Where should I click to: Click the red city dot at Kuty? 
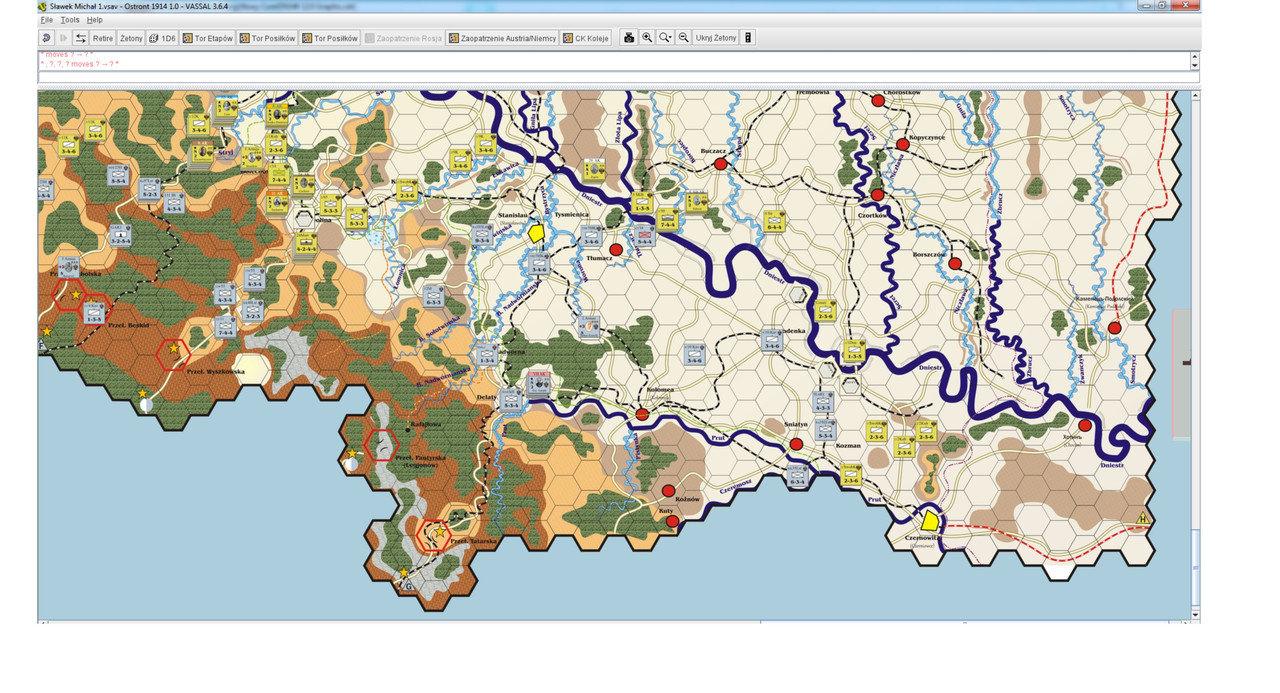(672, 521)
